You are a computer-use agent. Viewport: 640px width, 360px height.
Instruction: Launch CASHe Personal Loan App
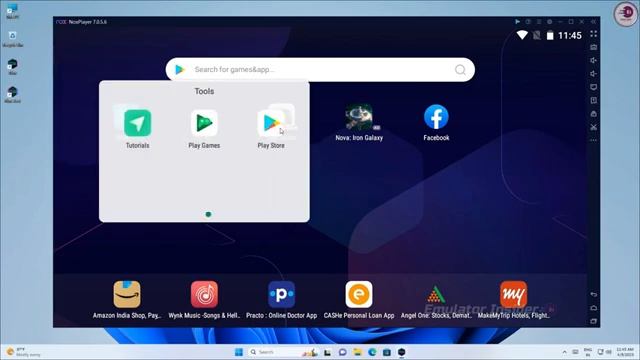coord(359,294)
